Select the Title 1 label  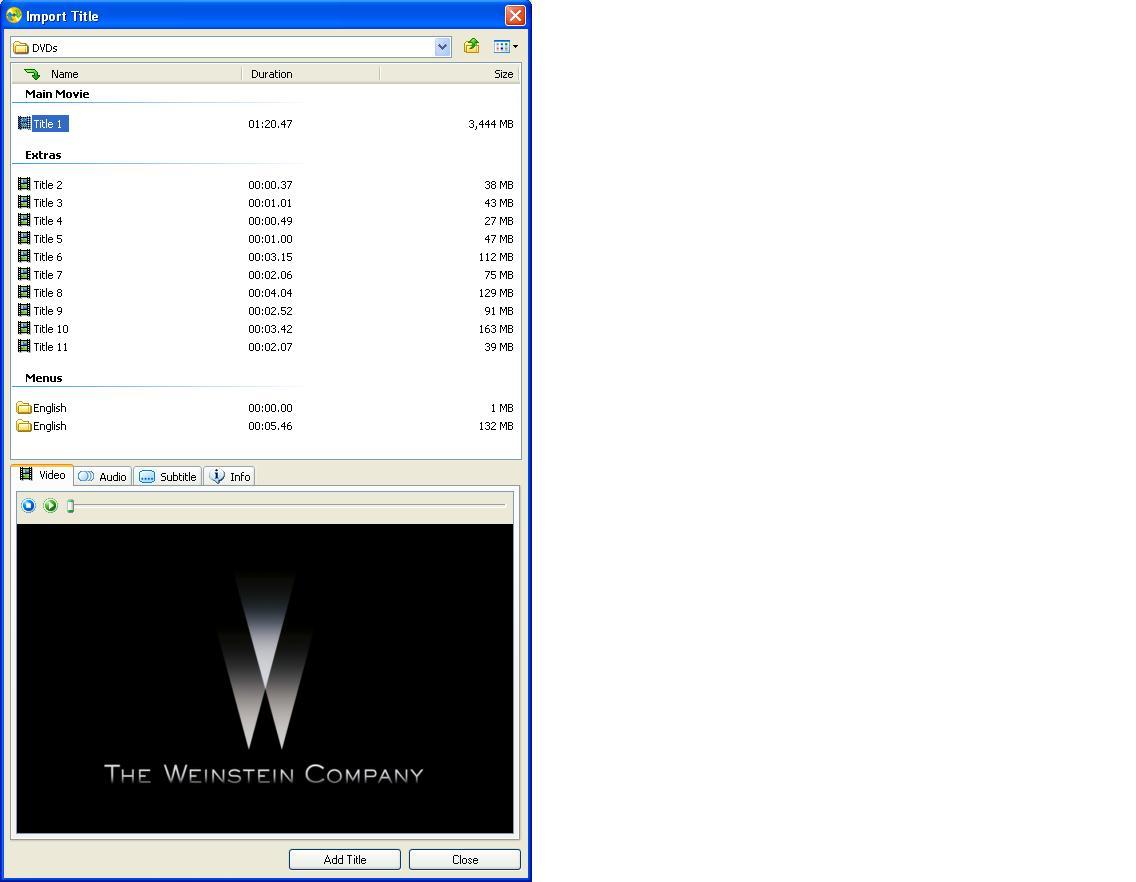[x=50, y=124]
